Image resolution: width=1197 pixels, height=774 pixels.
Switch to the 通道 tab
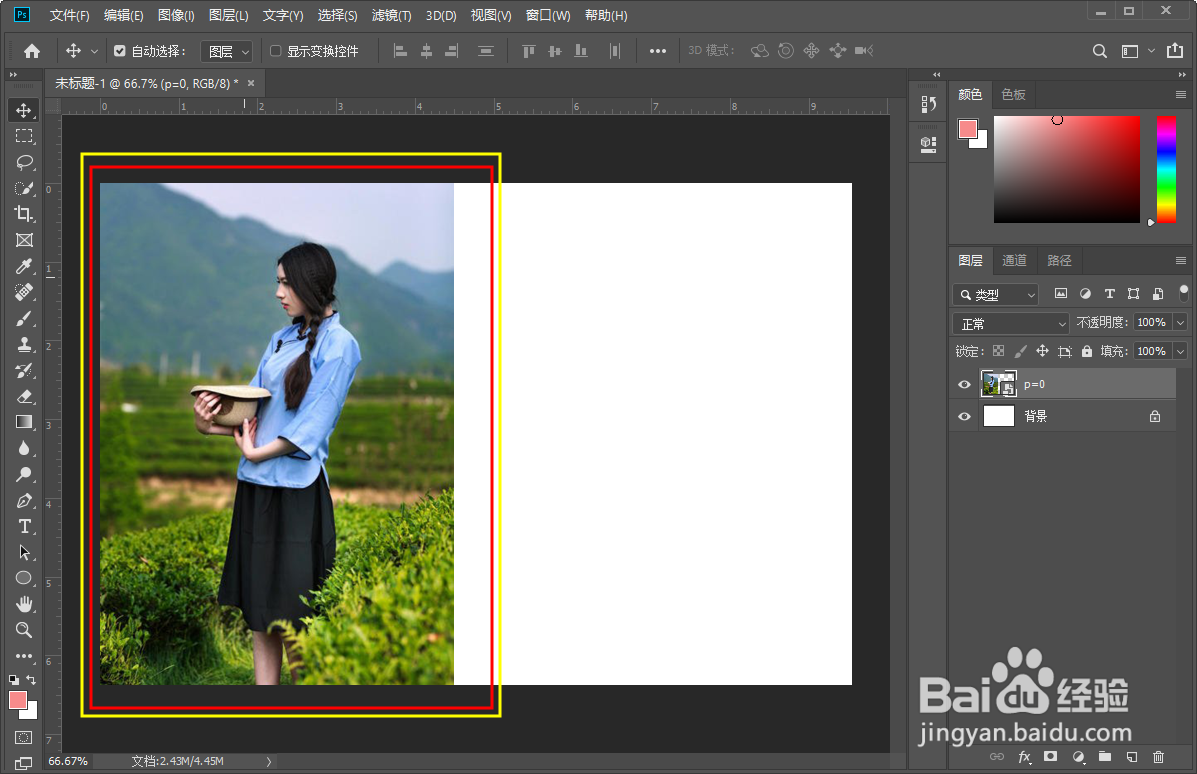(1014, 260)
